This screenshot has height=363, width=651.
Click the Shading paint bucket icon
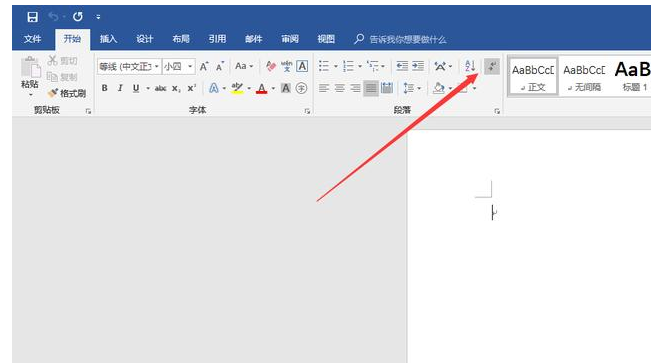pyautogui.click(x=439, y=88)
